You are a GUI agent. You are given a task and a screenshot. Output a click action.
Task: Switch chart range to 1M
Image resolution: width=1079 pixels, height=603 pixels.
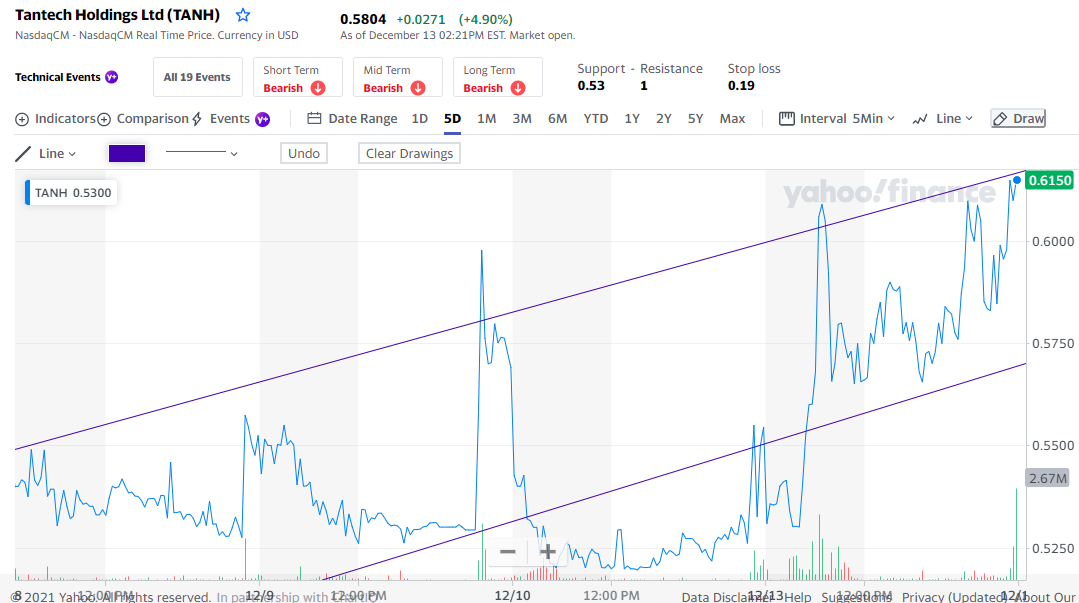pyautogui.click(x=487, y=118)
